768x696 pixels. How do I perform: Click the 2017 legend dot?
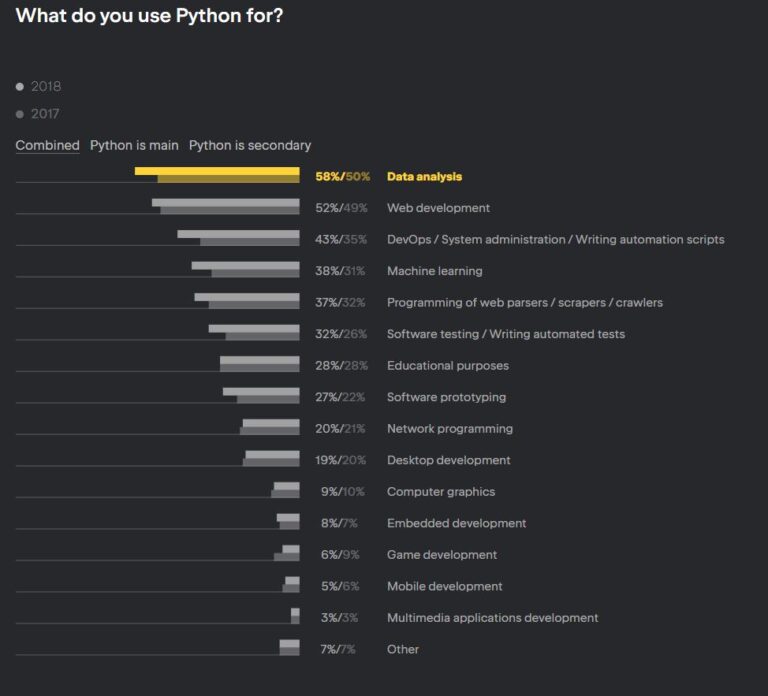click(20, 114)
